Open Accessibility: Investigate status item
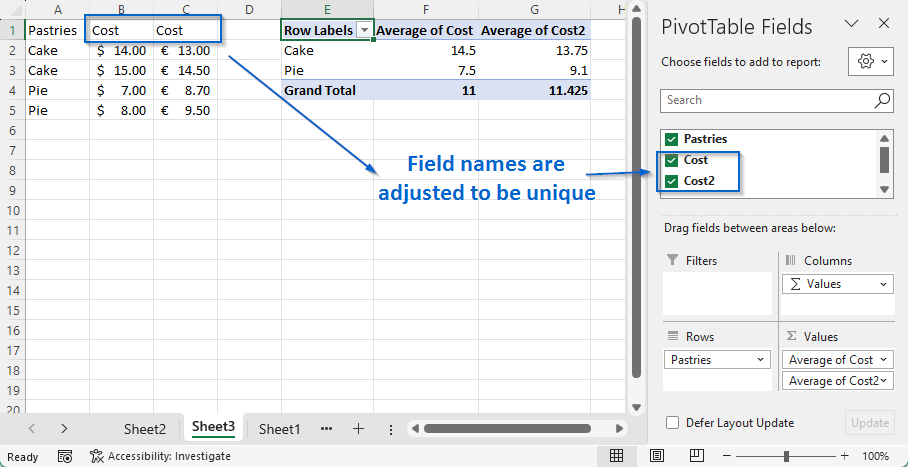Screen dimensions: 908x467 160,457
